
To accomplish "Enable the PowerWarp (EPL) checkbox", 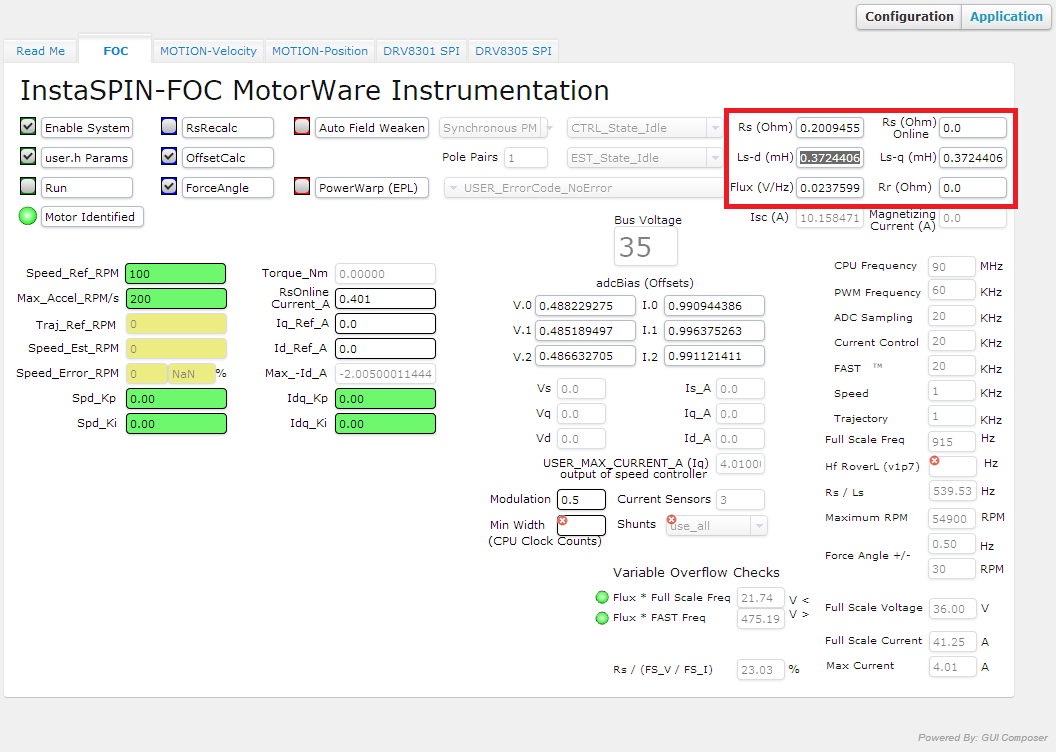I will [x=302, y=186].
